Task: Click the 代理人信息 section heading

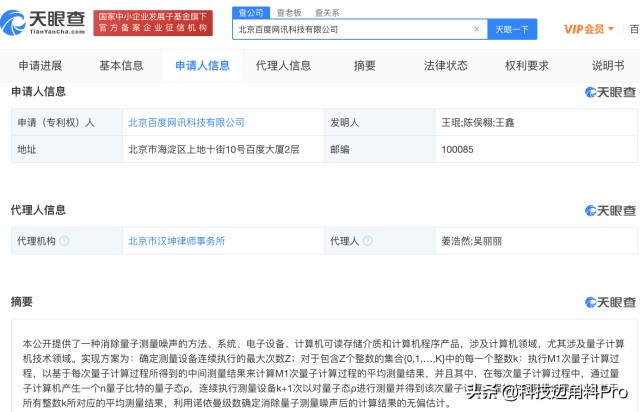Action: [38, 210]
